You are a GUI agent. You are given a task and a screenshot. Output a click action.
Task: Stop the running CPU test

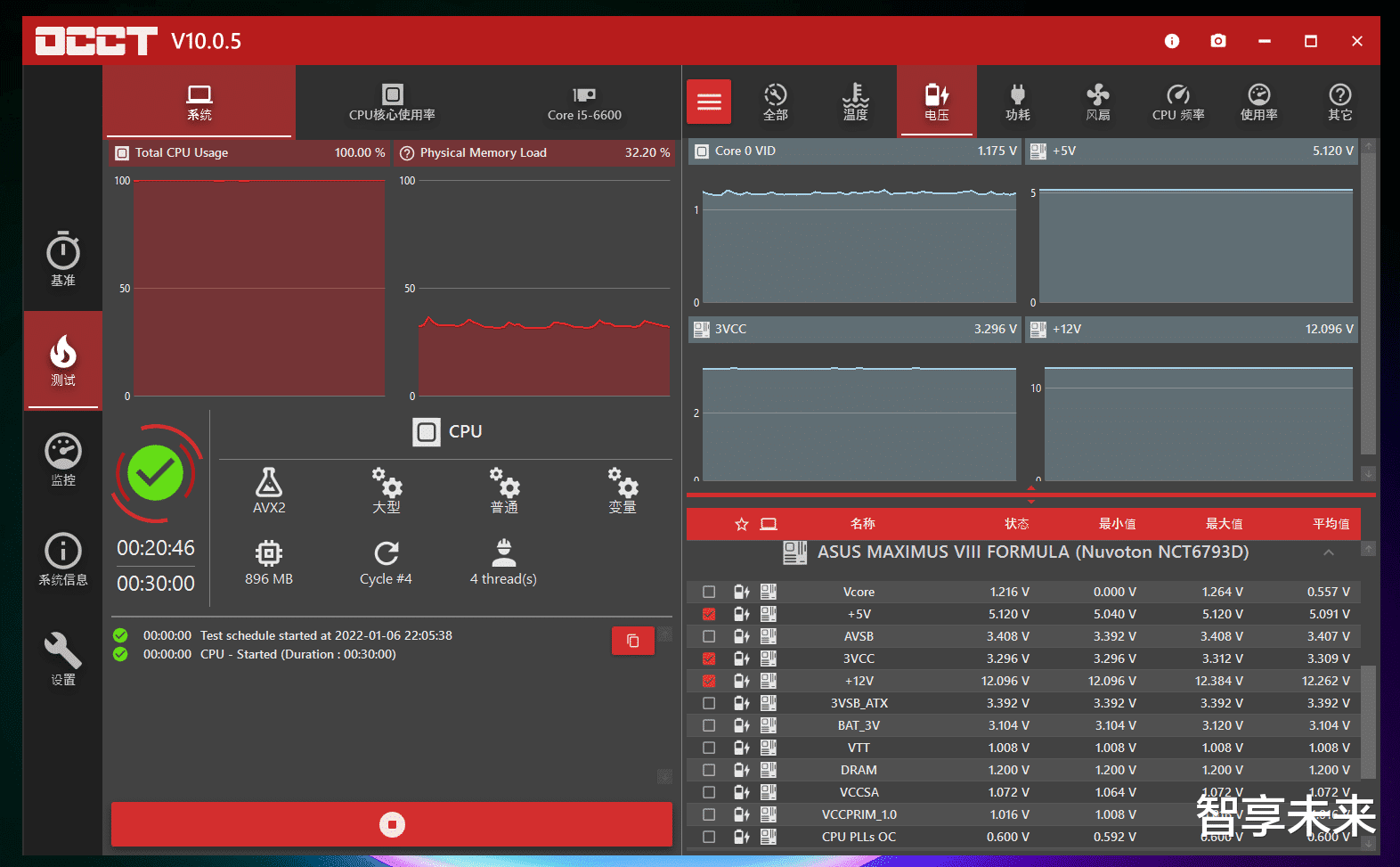(392, 824)
